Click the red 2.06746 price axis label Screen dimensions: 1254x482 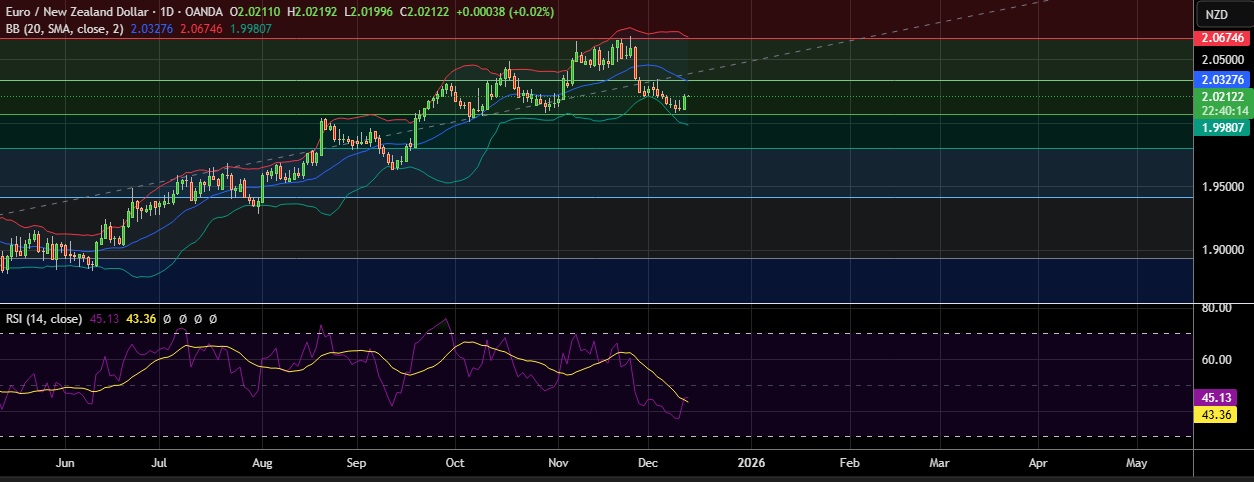(x=1222, y=38)
